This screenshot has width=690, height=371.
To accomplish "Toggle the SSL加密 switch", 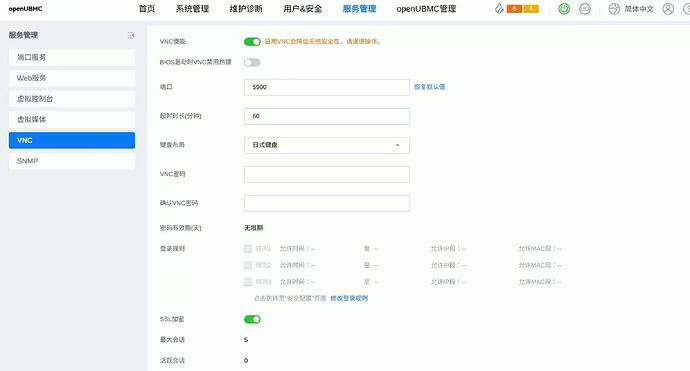I will [x=252, y=319].
